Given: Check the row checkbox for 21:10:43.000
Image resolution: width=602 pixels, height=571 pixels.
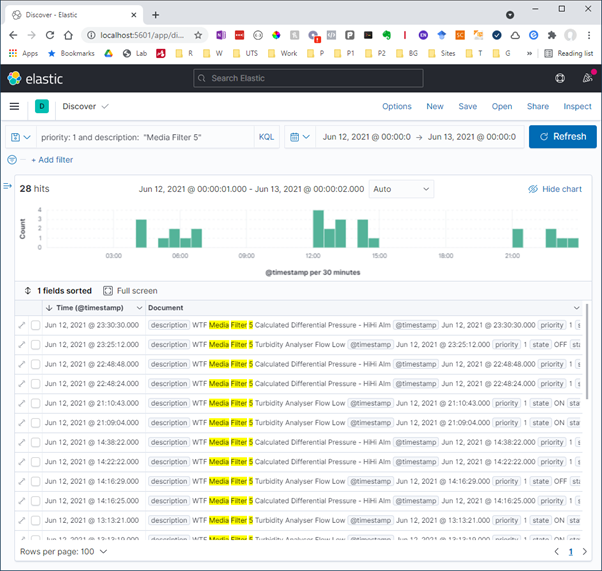Looking at the screenshot, I should 35,403.
